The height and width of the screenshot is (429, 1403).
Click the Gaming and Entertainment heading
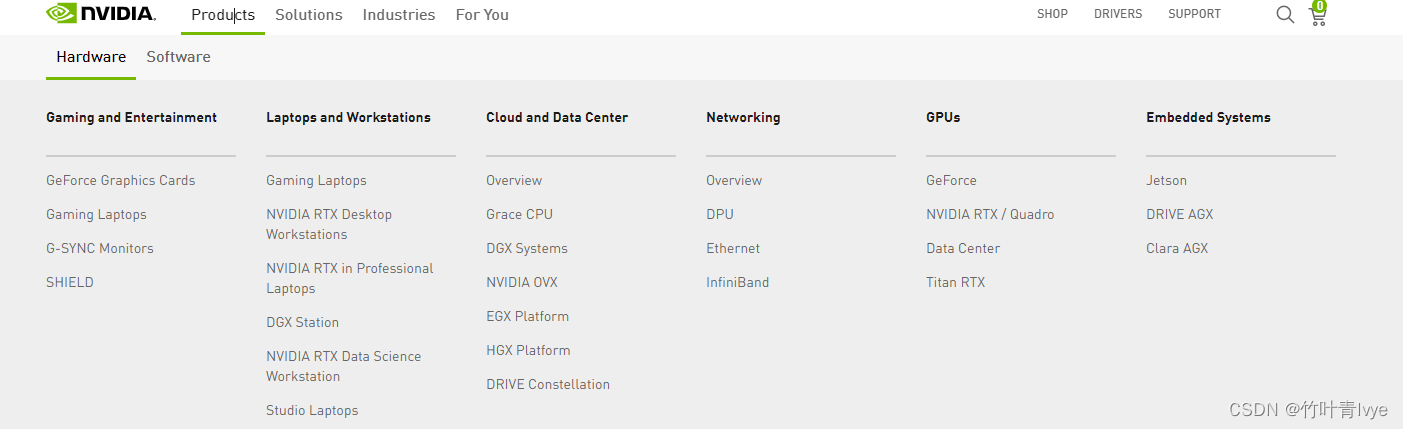click(131, 118)
